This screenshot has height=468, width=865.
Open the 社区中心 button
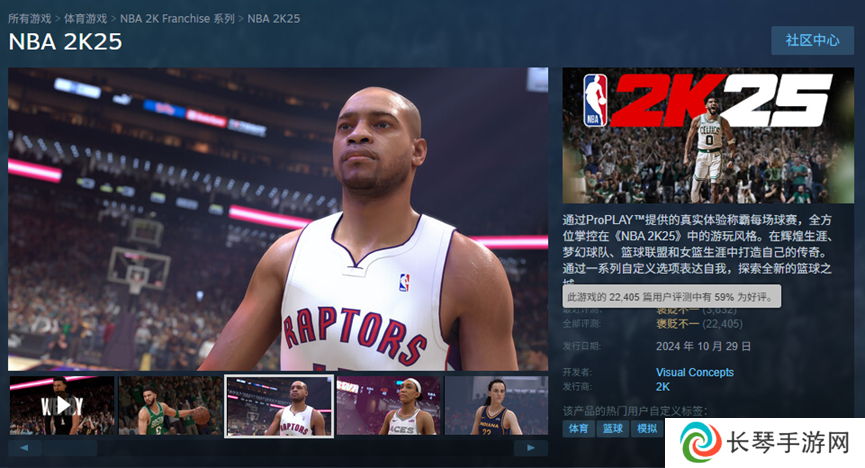tap(813, 40)
